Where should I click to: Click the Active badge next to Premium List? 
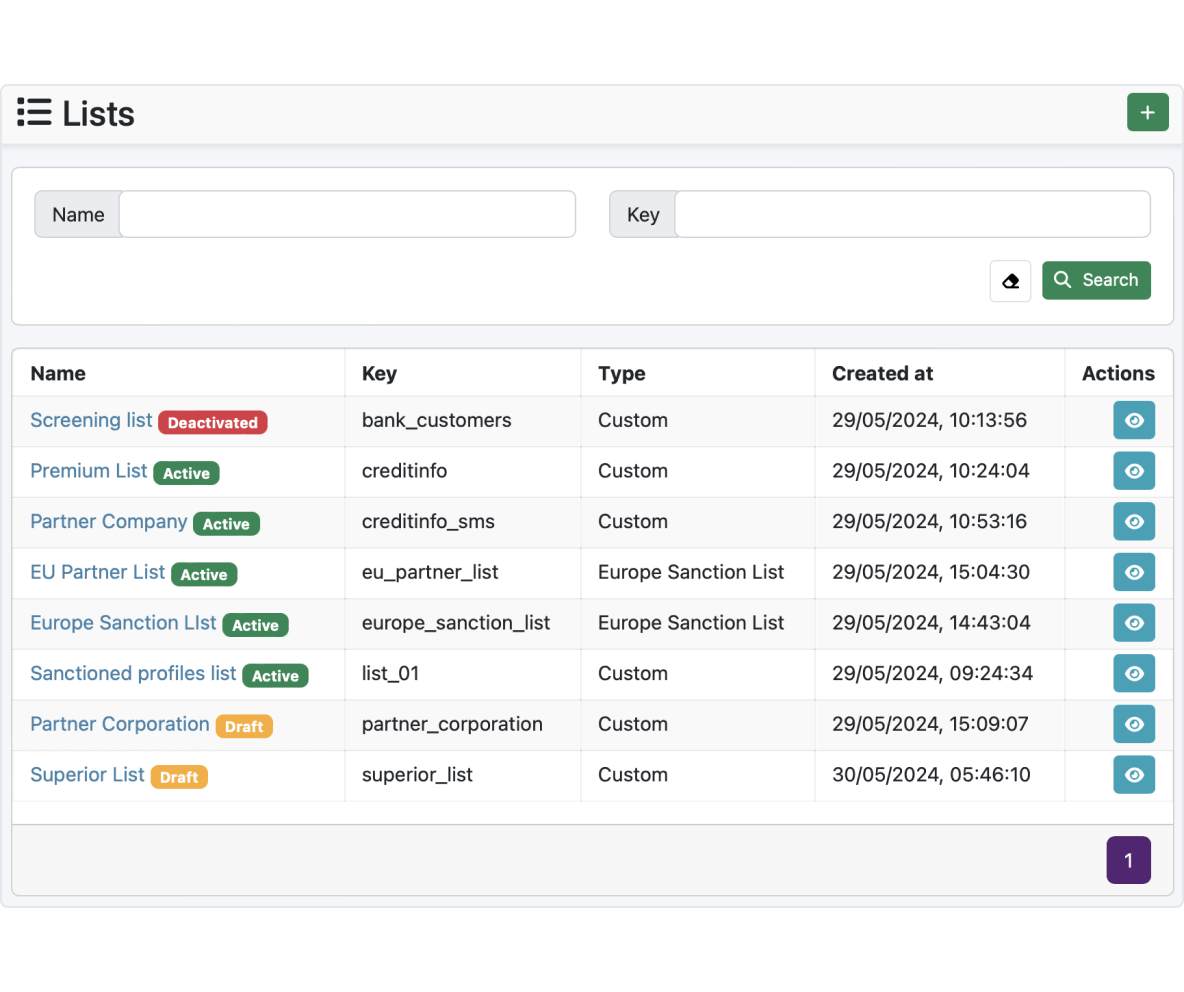187,473
